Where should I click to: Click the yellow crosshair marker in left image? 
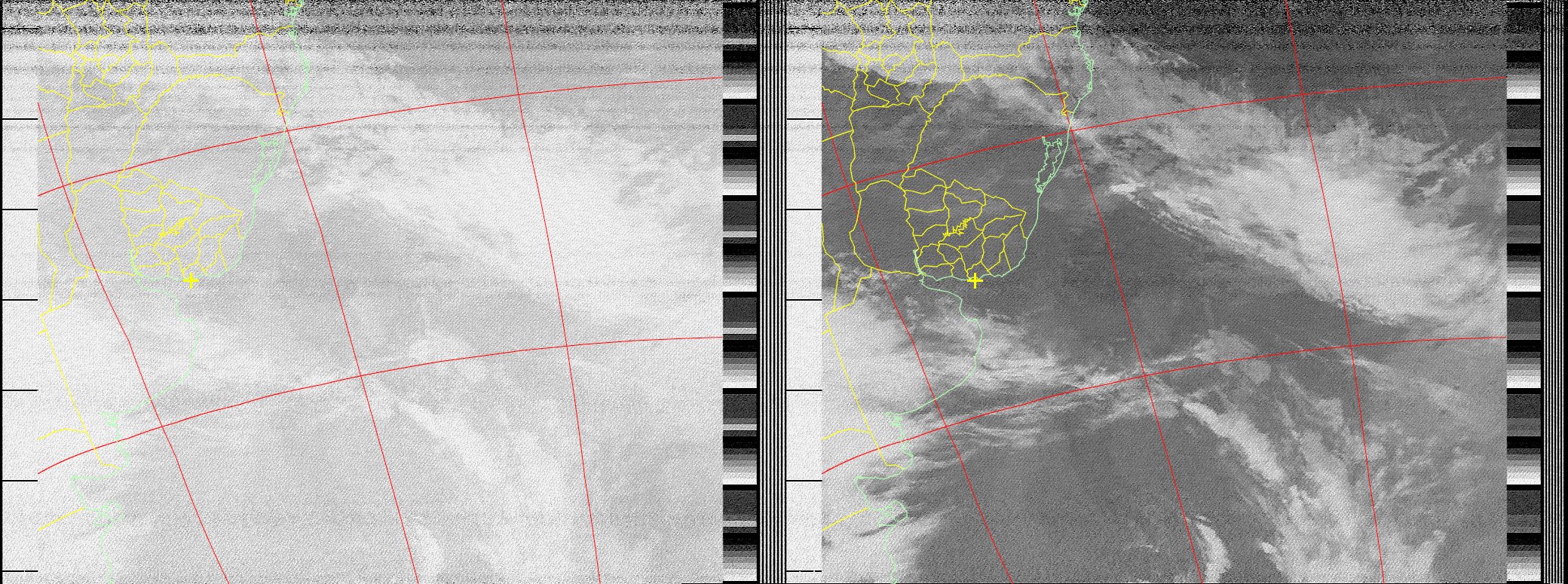[x=191, y=280]
